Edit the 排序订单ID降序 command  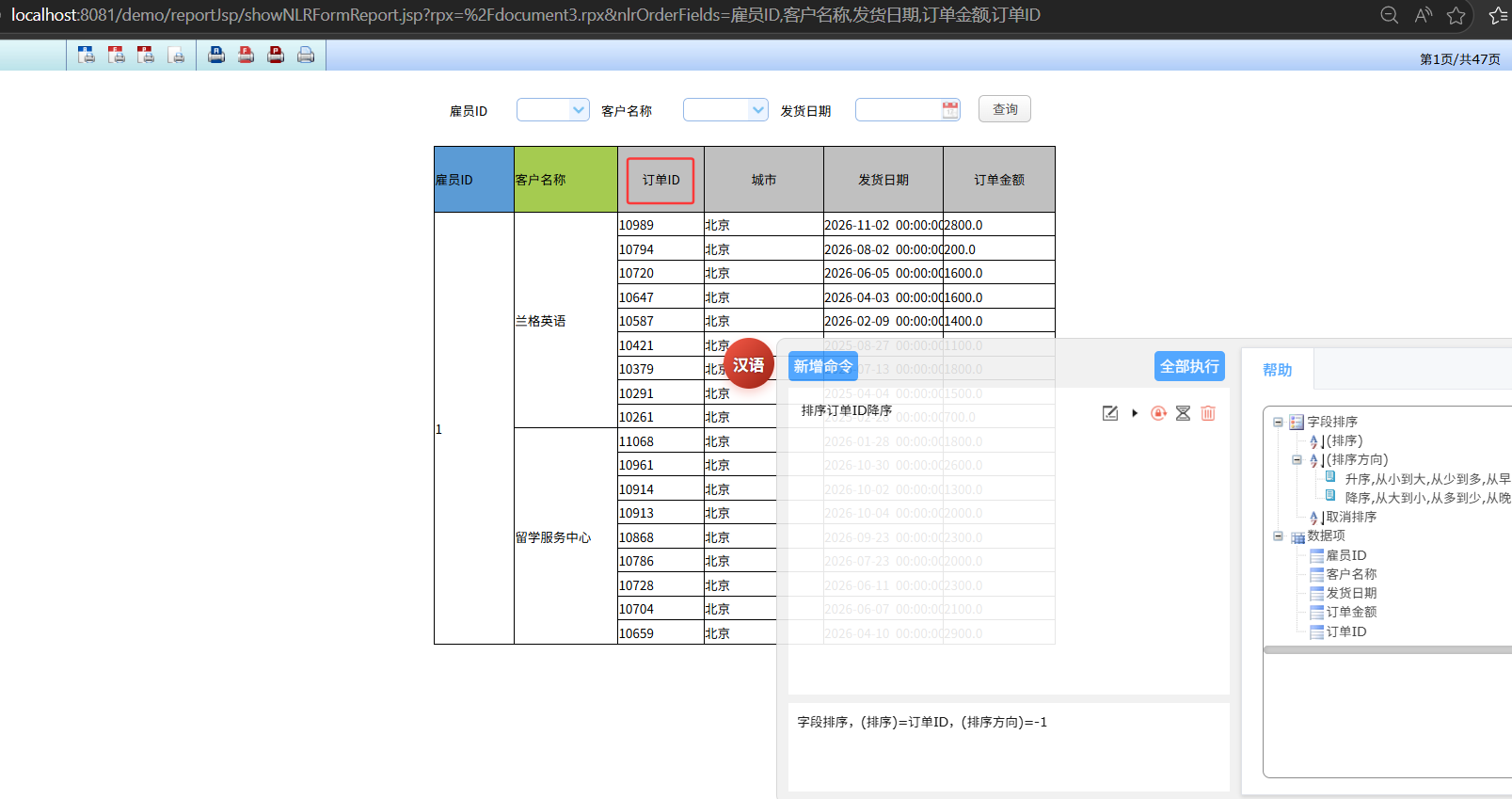(1110, 413)
